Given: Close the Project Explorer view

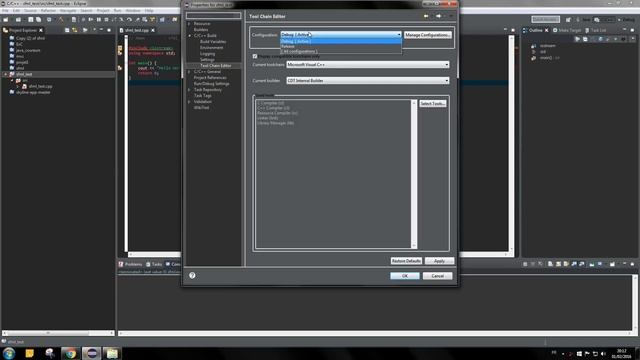Looking at the screenshot, I should pyautogui.click(x=41, y=30).
